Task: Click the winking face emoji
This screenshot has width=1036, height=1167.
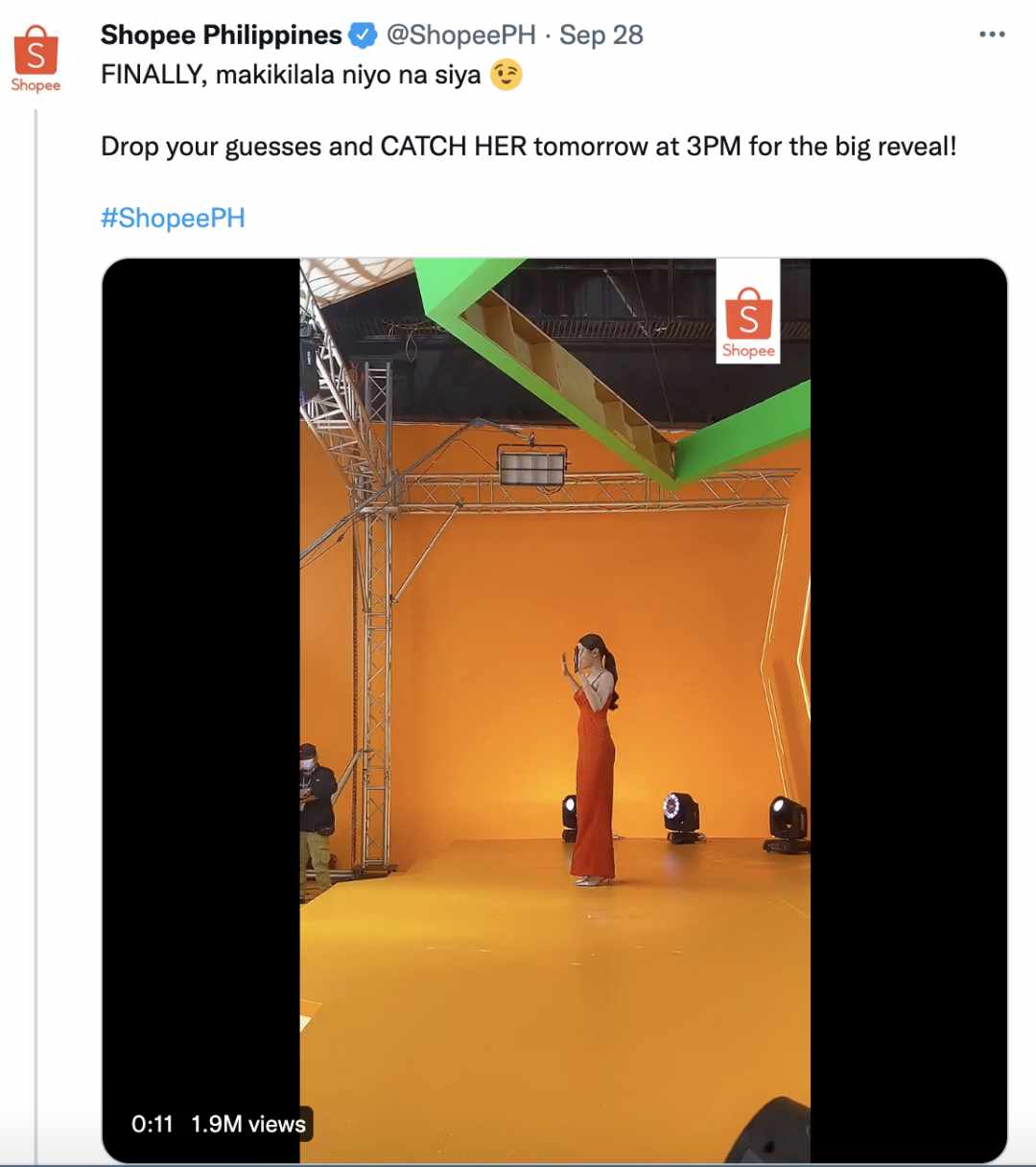Action: [x=506, y=75]
